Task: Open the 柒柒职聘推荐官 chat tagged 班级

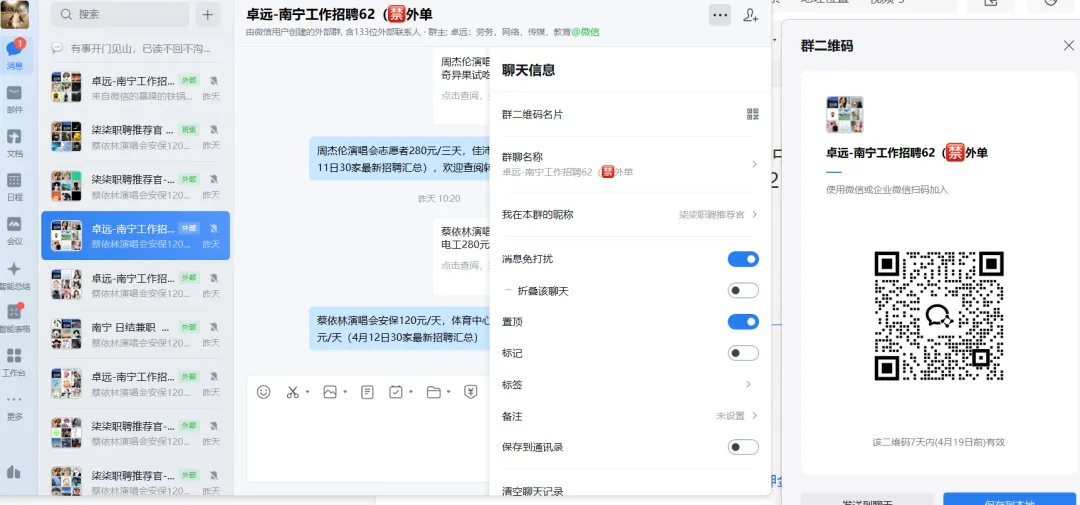Action: pyautogui.click(x=136, y=137)
